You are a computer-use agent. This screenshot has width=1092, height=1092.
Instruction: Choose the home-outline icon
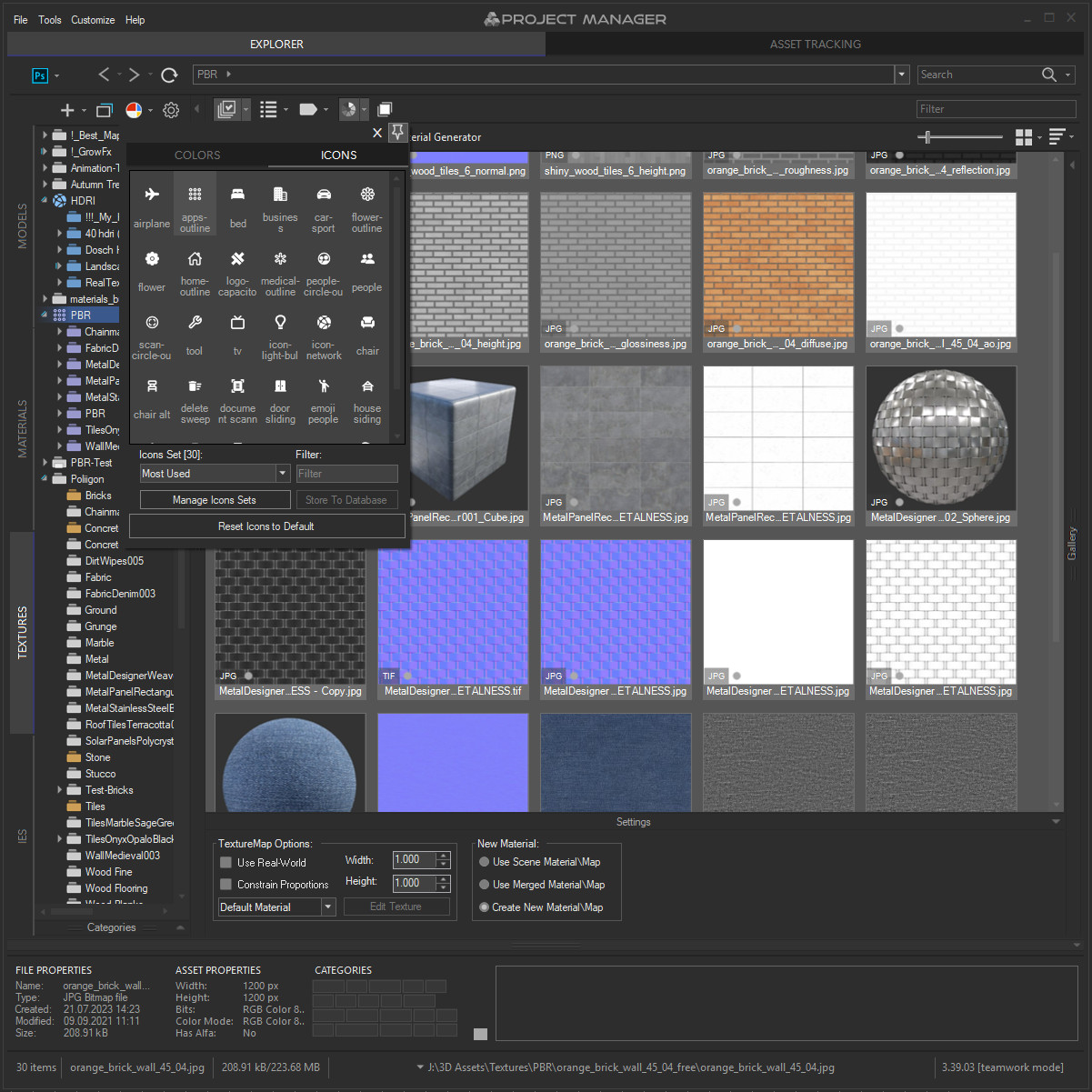tap(195, 270)
